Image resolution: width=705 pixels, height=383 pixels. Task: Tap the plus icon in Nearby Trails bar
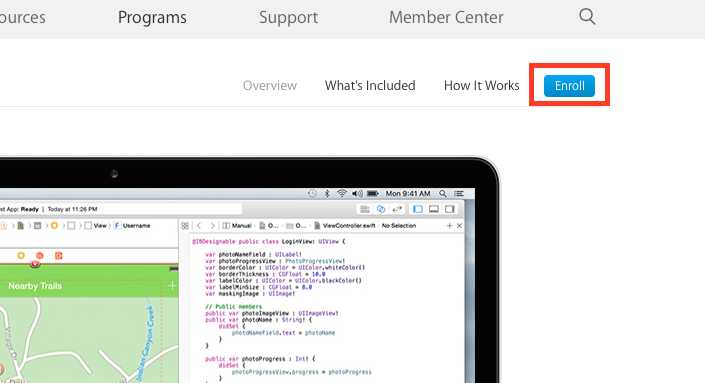coord(172,285)
